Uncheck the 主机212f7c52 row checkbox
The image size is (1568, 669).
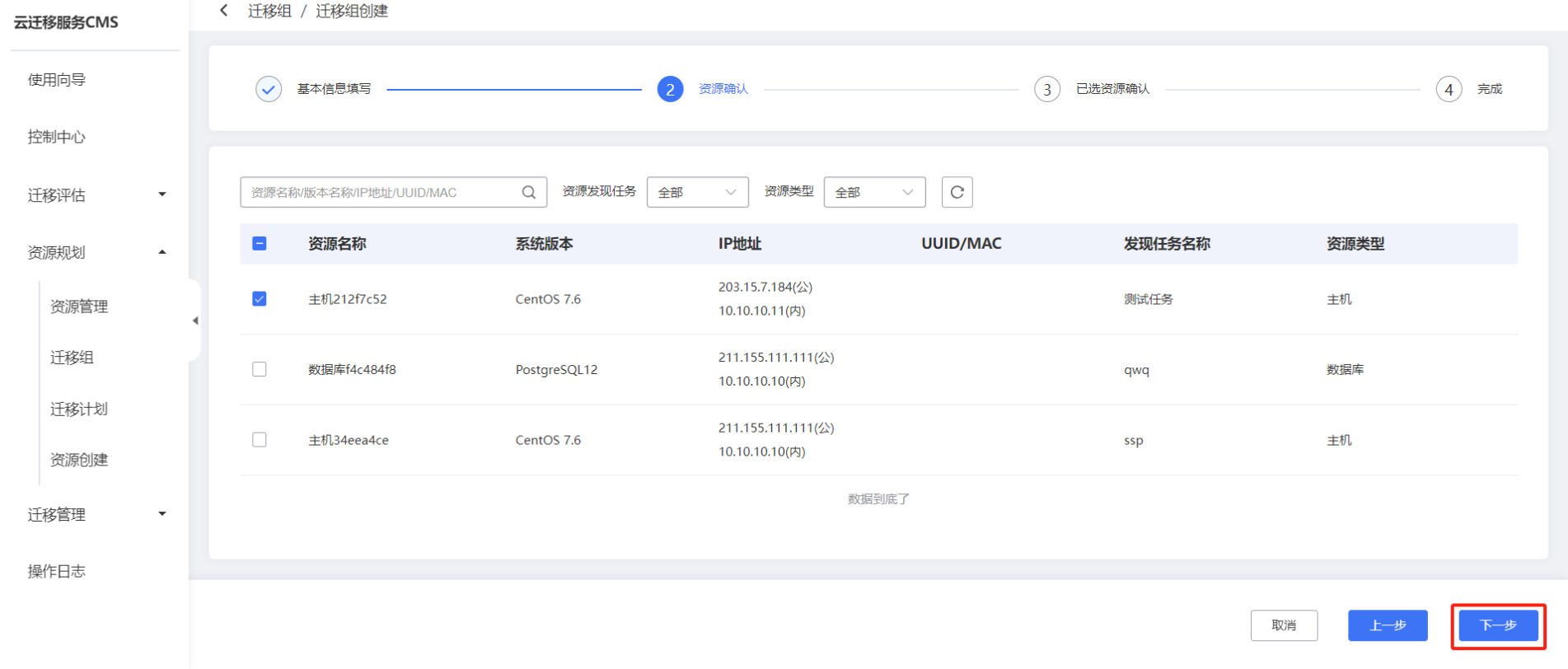(260, 299)
